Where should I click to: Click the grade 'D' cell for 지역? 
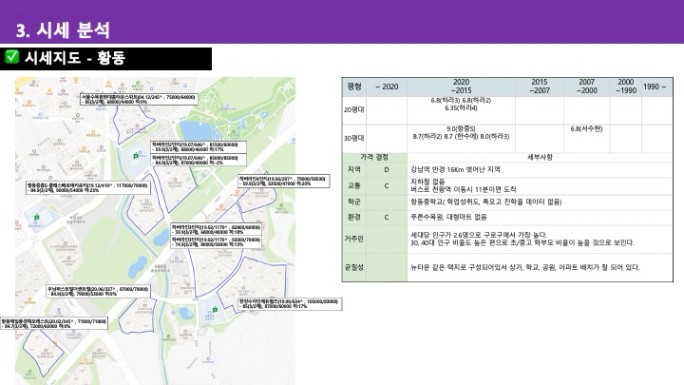click(386, 170)
